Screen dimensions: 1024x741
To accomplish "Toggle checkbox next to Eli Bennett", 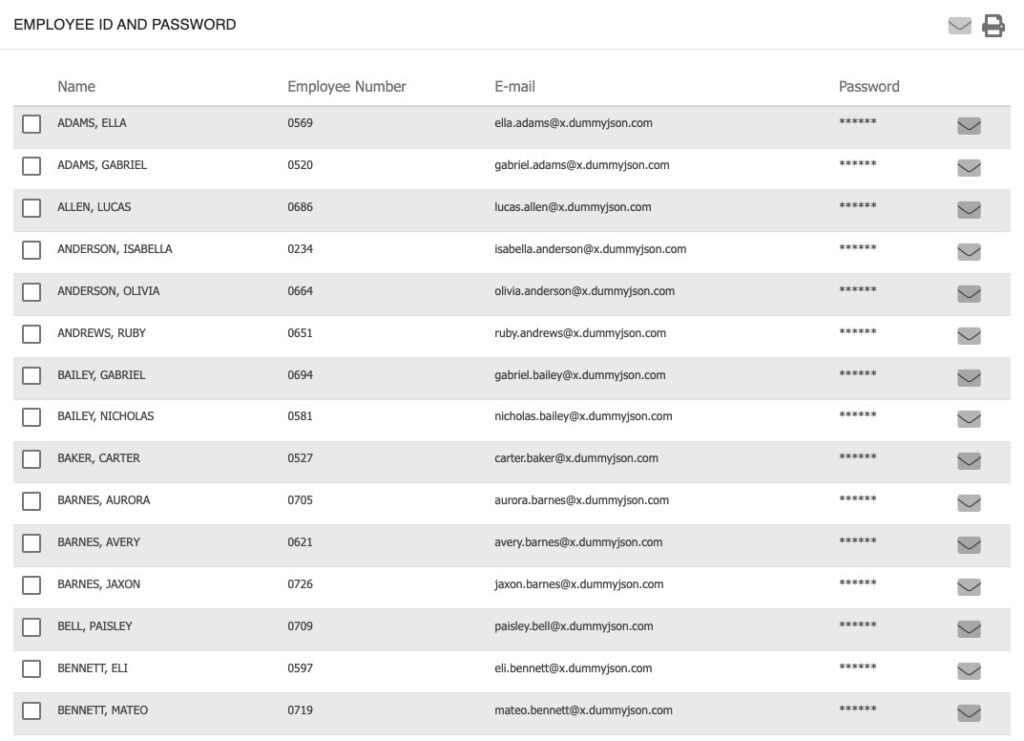I will tap(31, 669).
